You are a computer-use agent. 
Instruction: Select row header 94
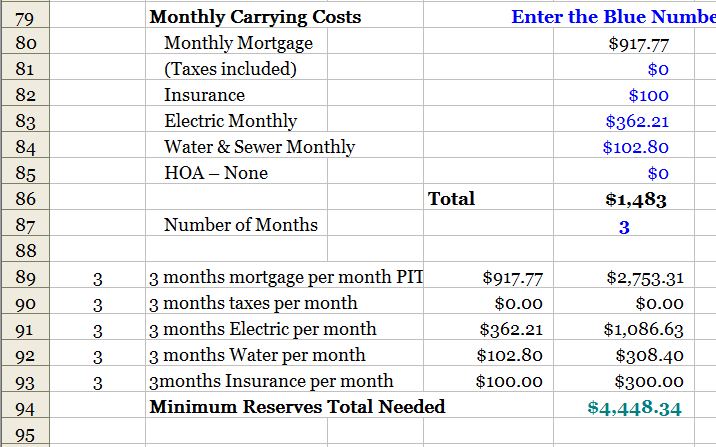pos(23,407)
